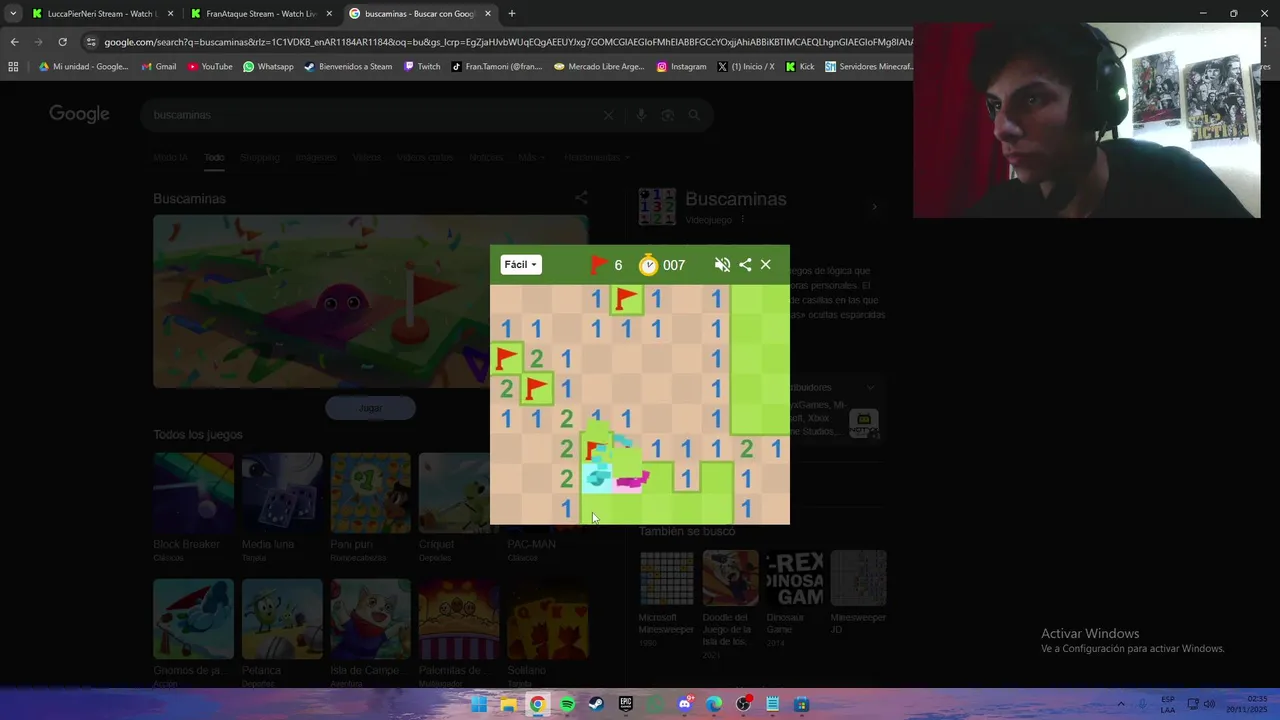This screenshot has width=1280, height=720.
Task: Open the Bienvenidos a Steam bookmark
Action: 348,67
